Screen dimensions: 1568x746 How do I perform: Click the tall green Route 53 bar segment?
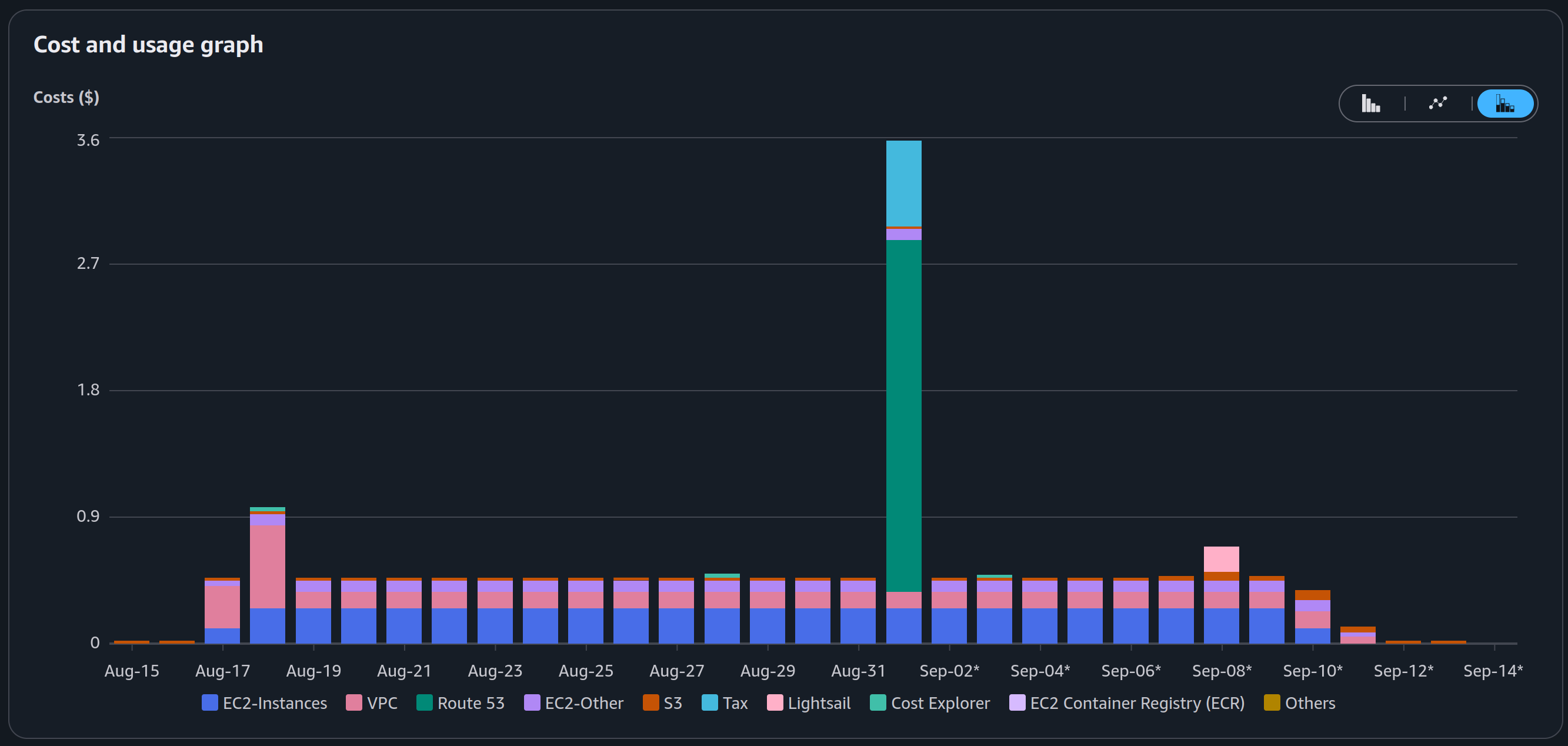pos(903,416)
